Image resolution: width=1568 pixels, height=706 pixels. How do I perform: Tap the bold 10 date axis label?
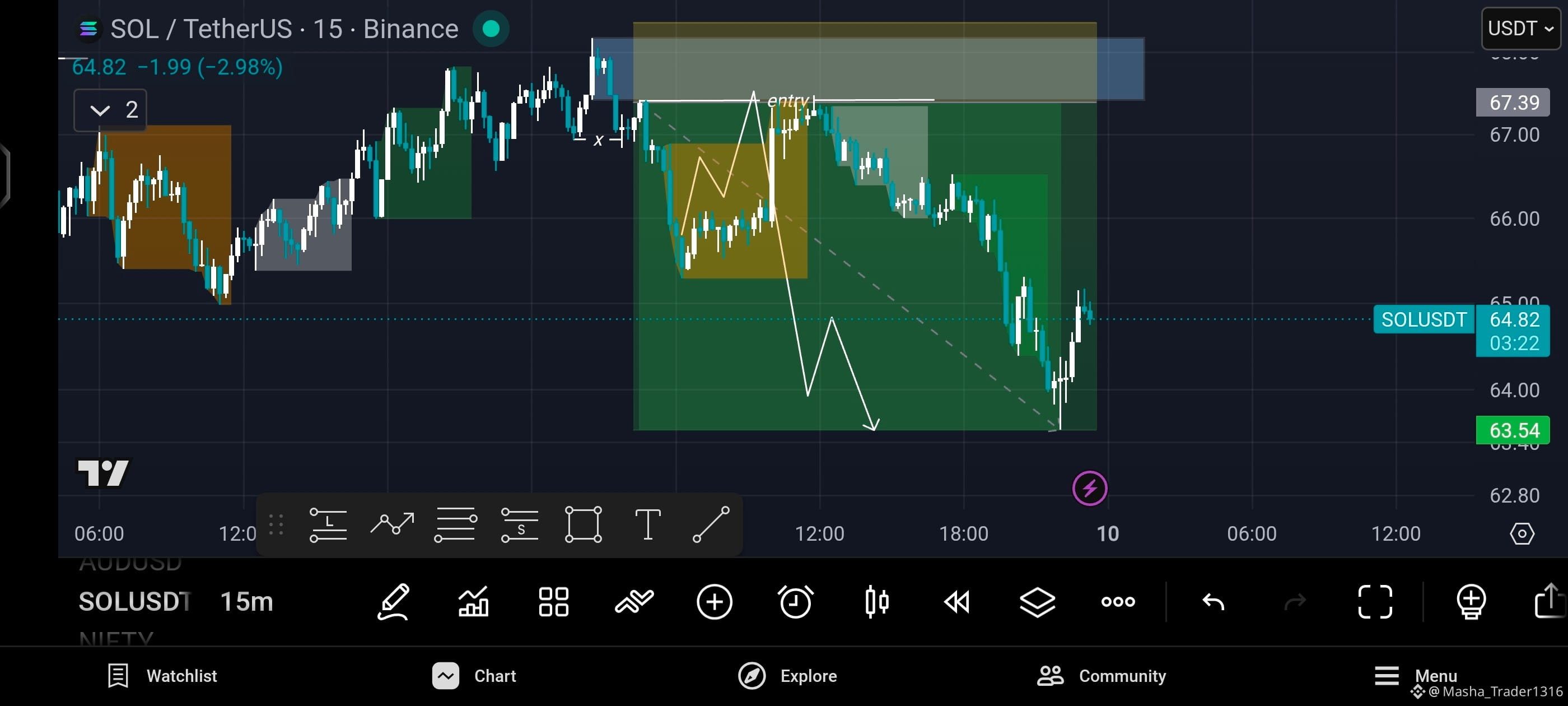1107,533
